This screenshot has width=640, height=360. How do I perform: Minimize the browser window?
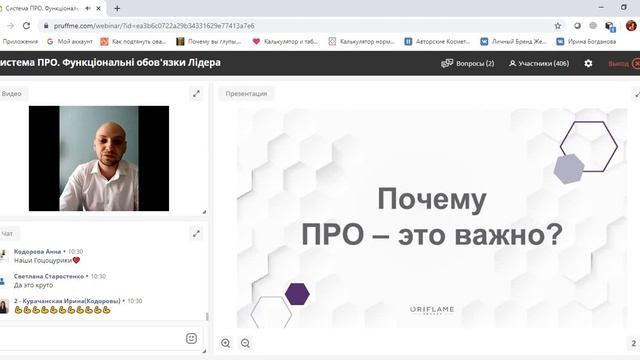coord(601,7)
